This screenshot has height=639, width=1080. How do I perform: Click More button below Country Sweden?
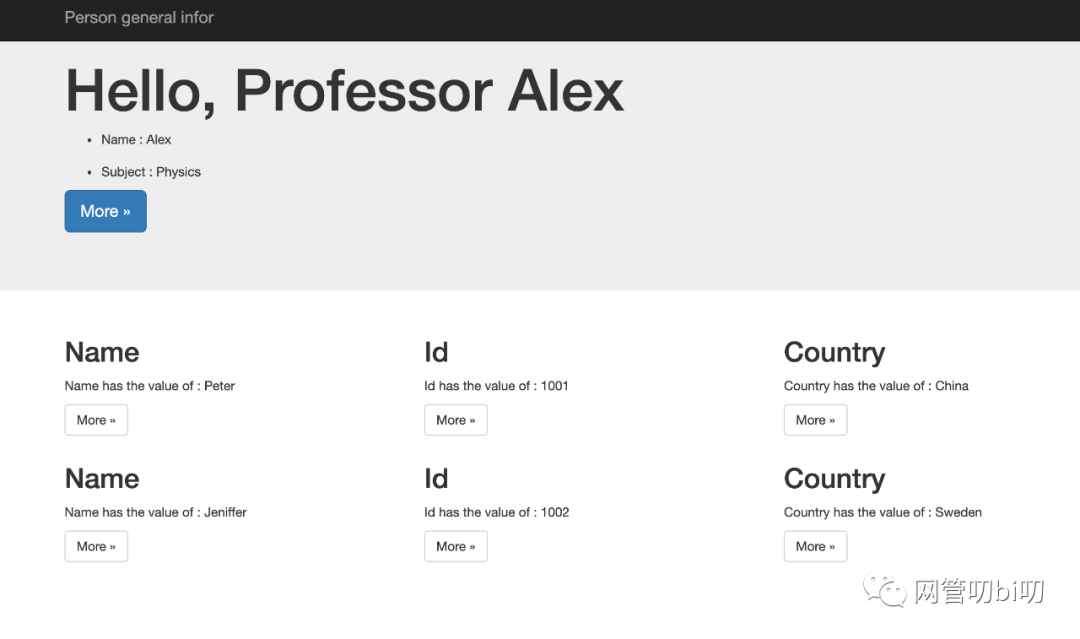click(816, 547)
